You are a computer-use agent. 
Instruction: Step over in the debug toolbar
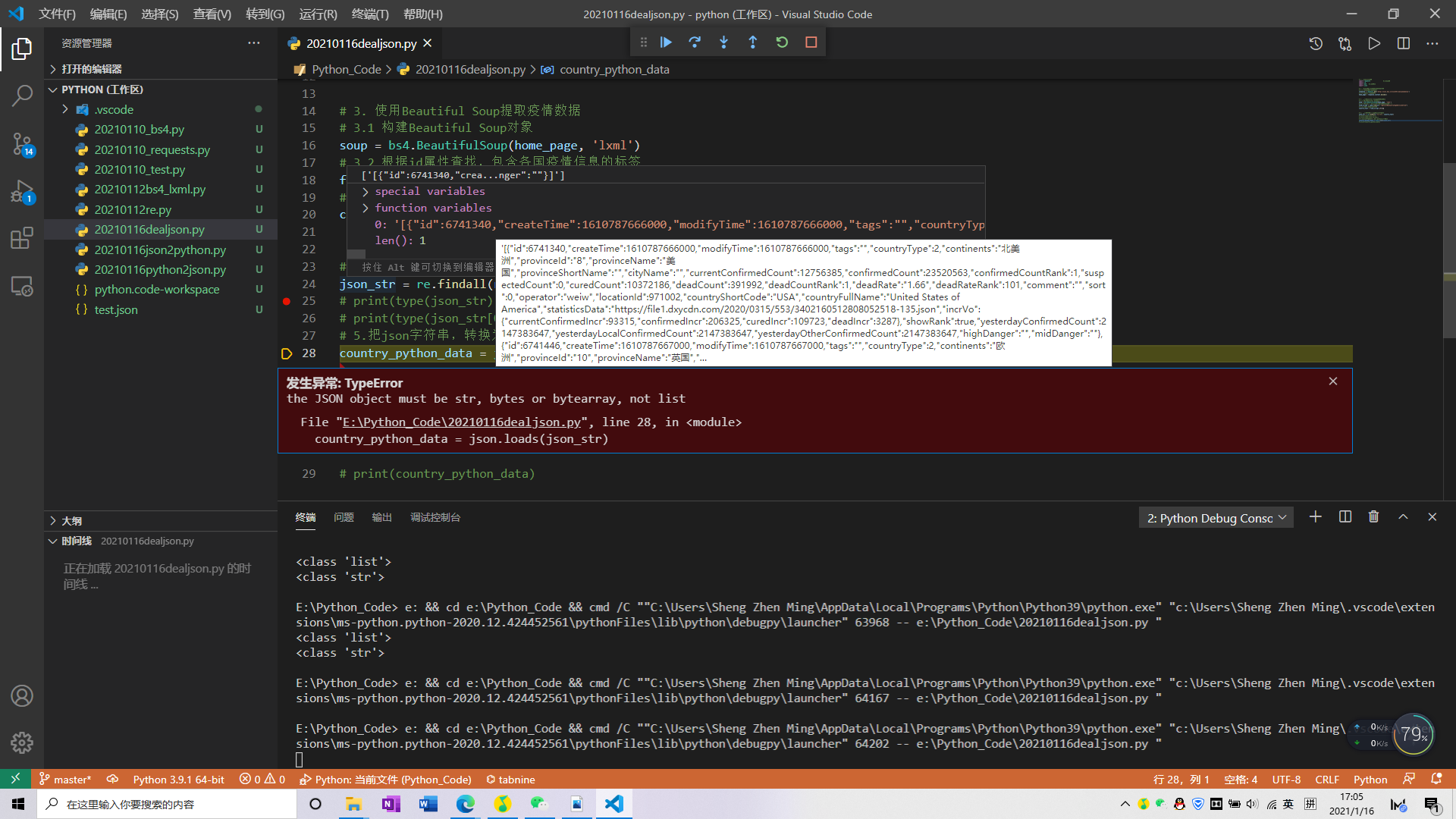click(x=695, y=42)
